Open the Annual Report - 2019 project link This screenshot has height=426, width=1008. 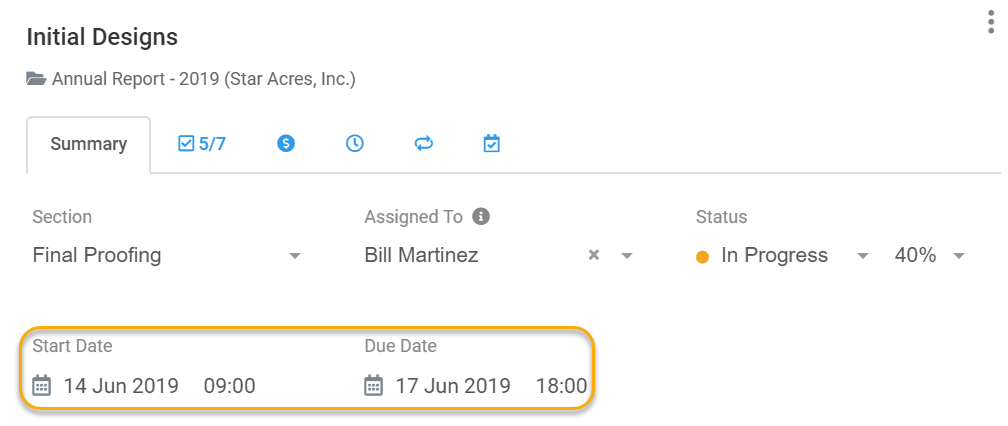pos(204,80)
